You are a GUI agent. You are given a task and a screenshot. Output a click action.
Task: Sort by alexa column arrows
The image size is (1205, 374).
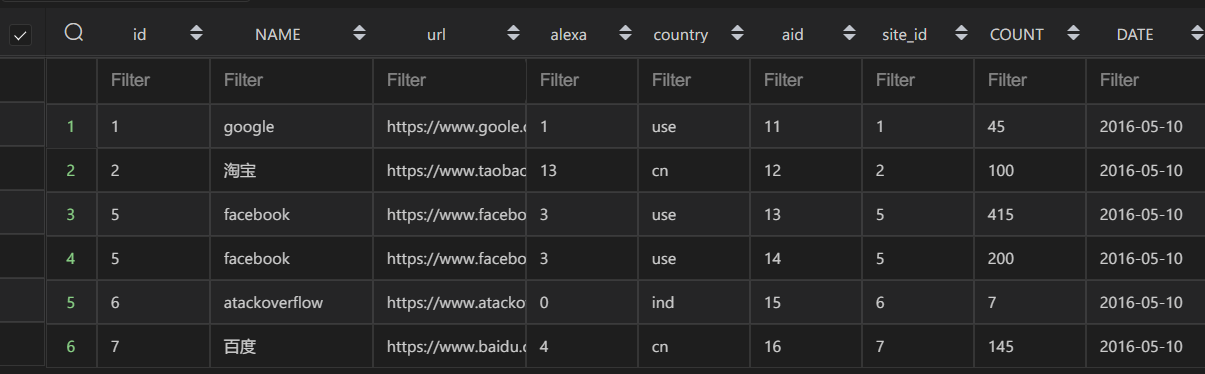pos(625,33)
